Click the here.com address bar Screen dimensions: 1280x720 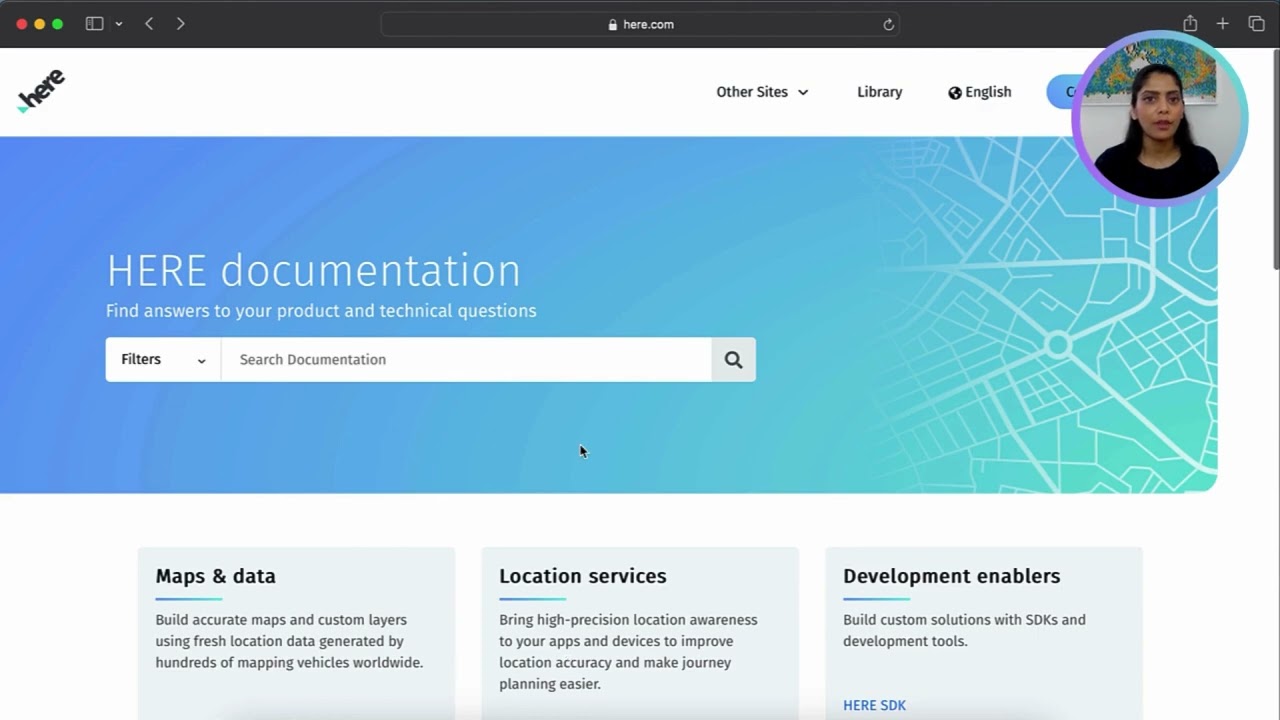pyautogui.click(x=640, y=24)
